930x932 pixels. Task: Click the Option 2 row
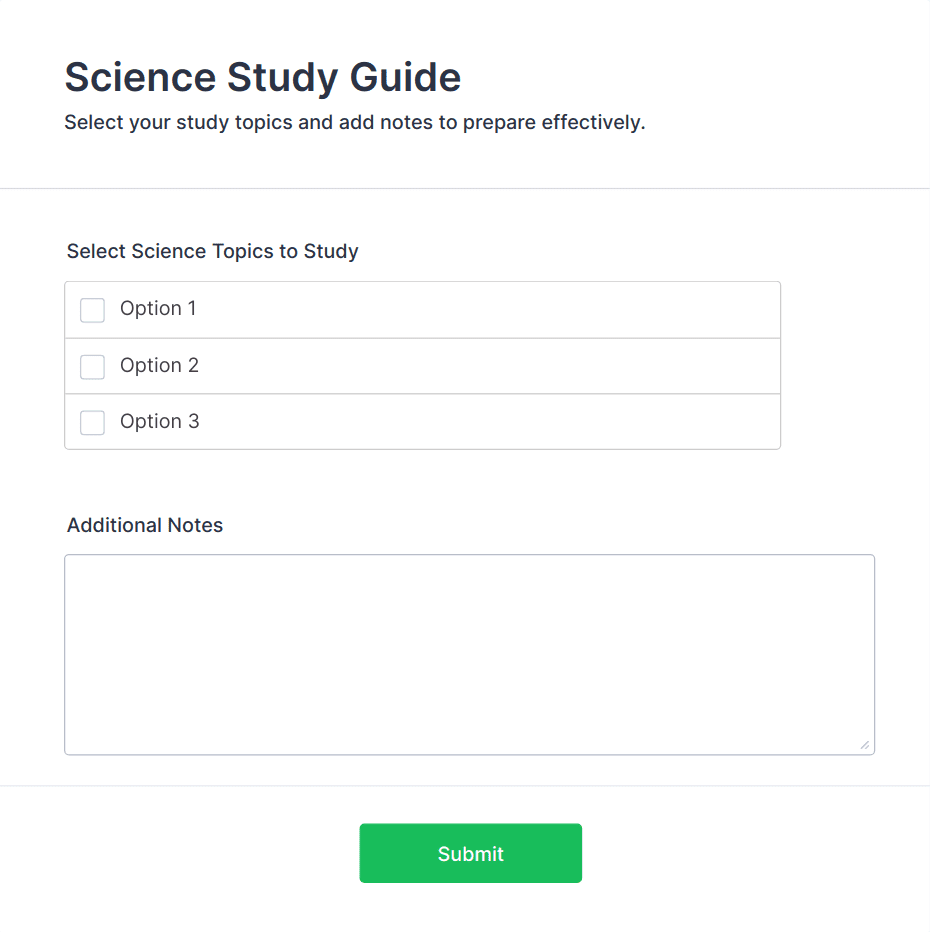click(x=422, y=366)
